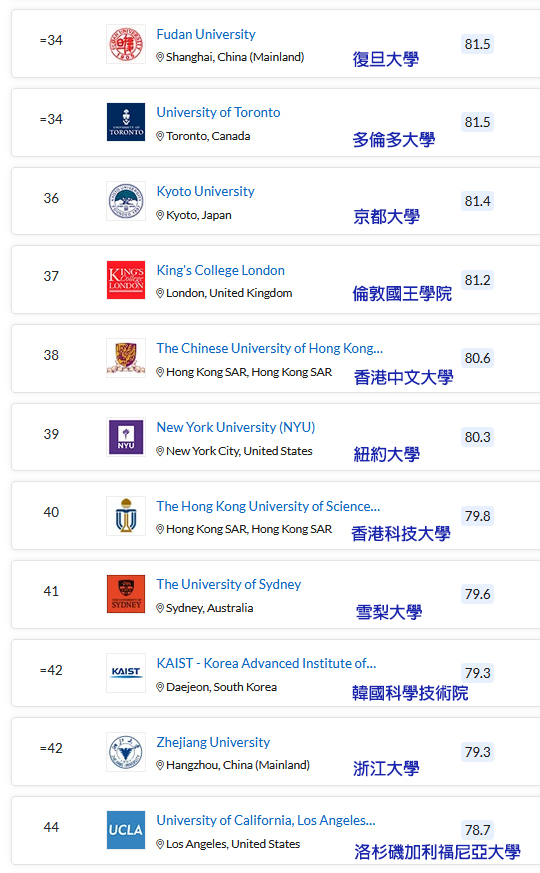Click the NYU purple torch logo
Image resolution: width=540 pixels, height=873 pixels.
click(x=126, y=437)
